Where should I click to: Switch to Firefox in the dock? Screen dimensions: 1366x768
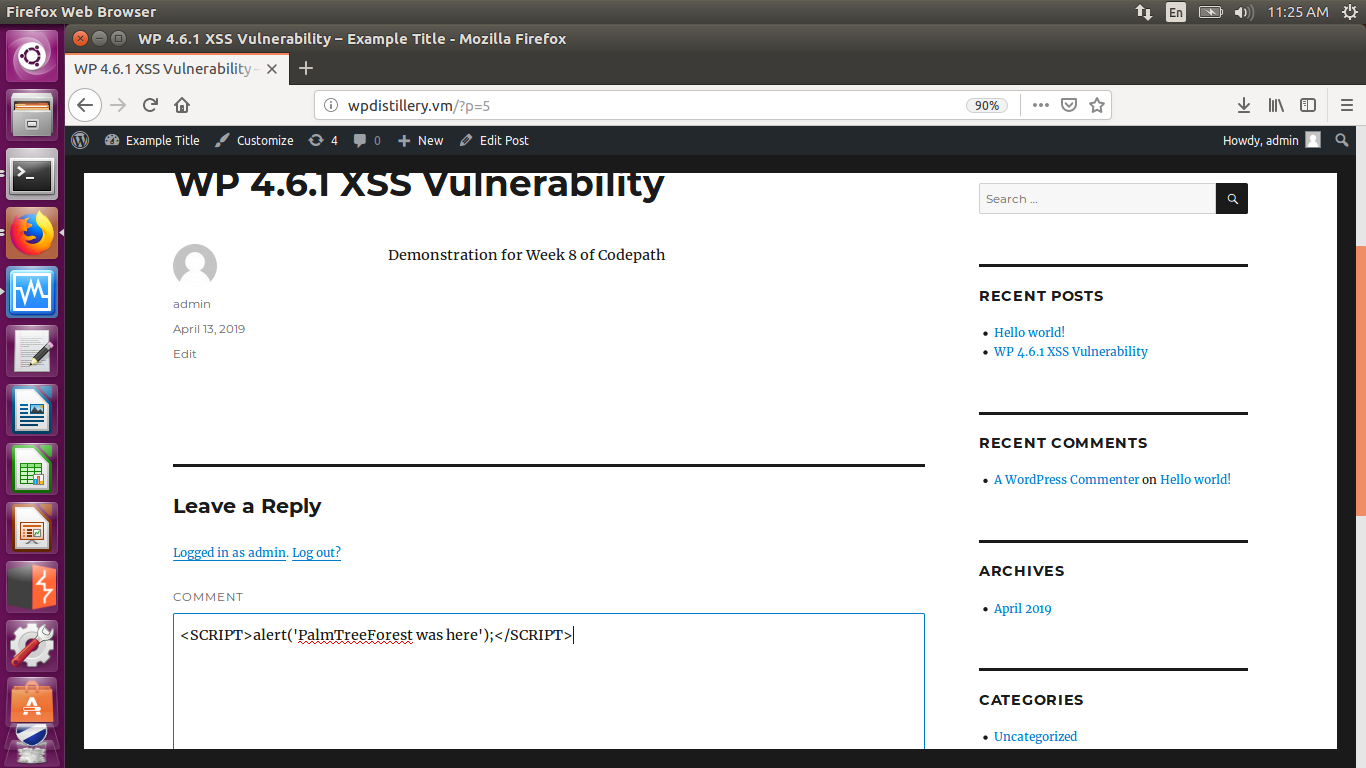pyautogui.click(x=32, y=233)
